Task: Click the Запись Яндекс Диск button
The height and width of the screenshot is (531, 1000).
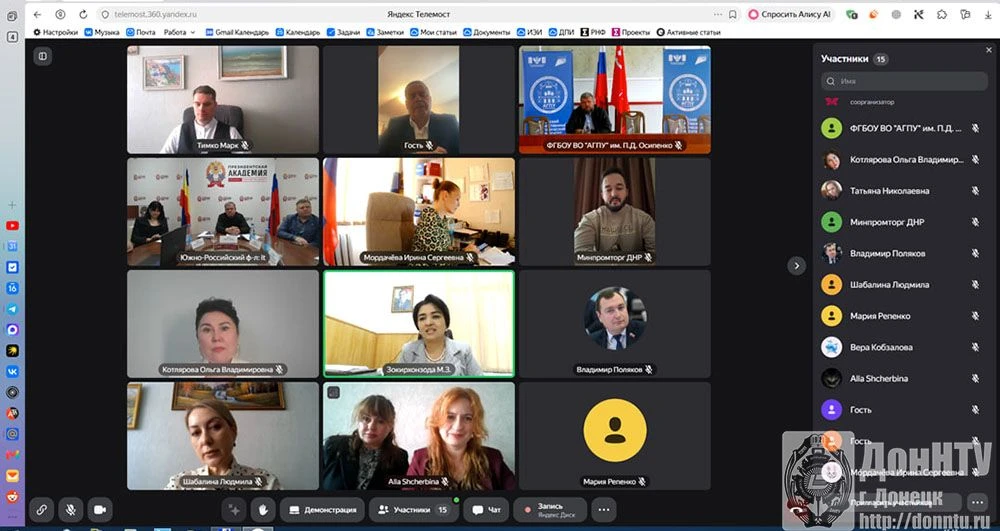Action: click(550, 510)
